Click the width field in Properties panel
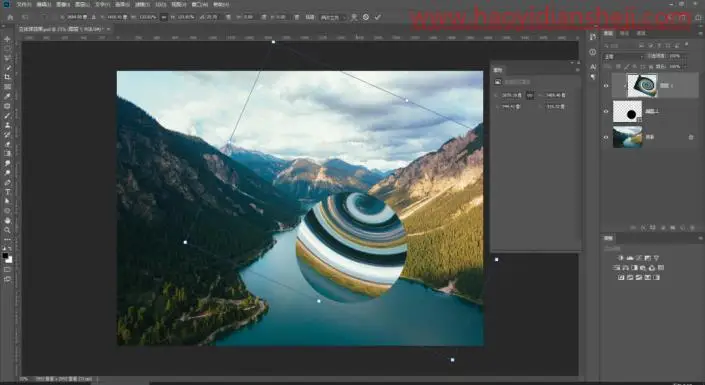The height and width of the screenshot is (385, 705). click(x=511, y=95)
